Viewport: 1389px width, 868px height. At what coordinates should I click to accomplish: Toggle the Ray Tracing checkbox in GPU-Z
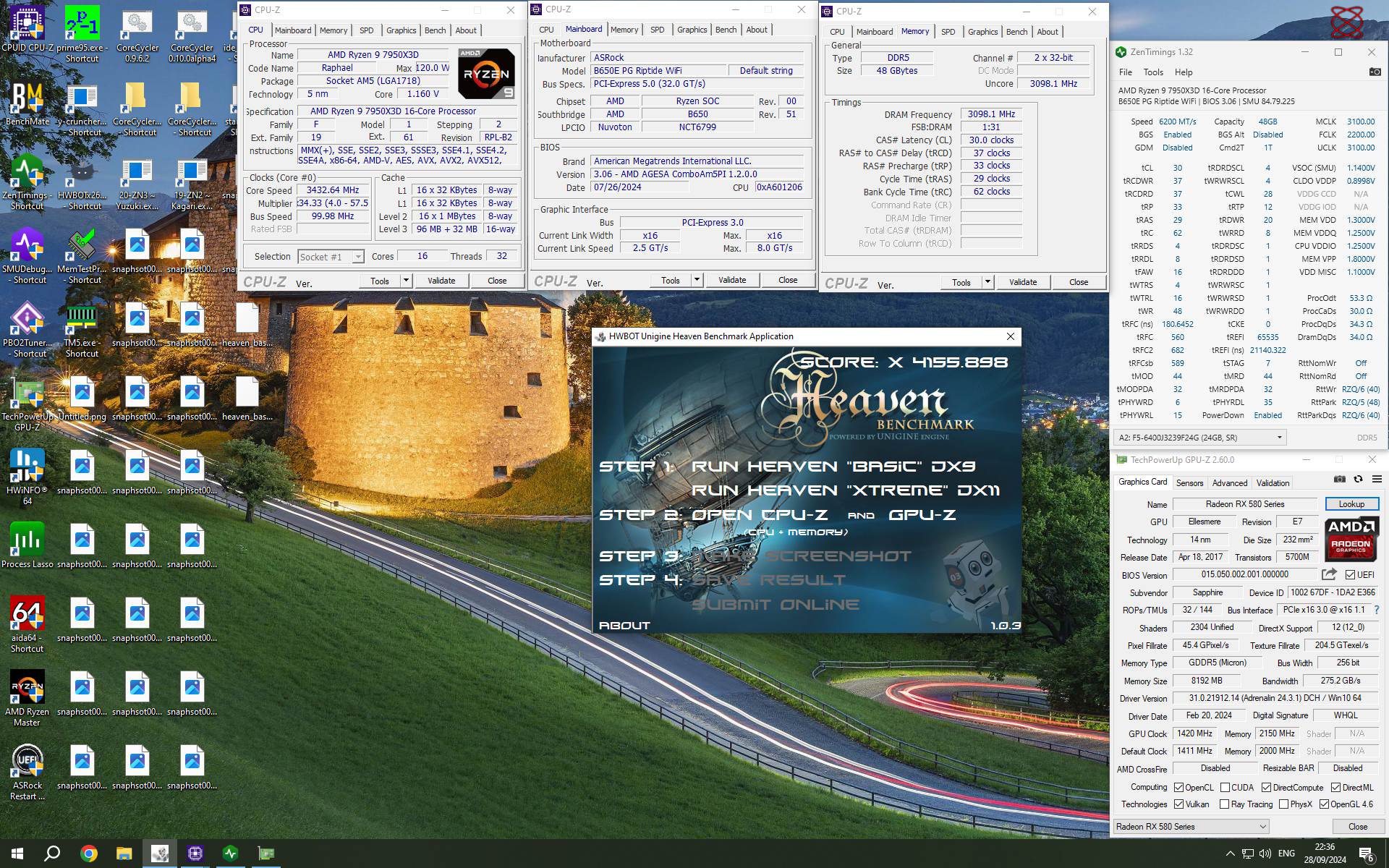[1224, 804]
